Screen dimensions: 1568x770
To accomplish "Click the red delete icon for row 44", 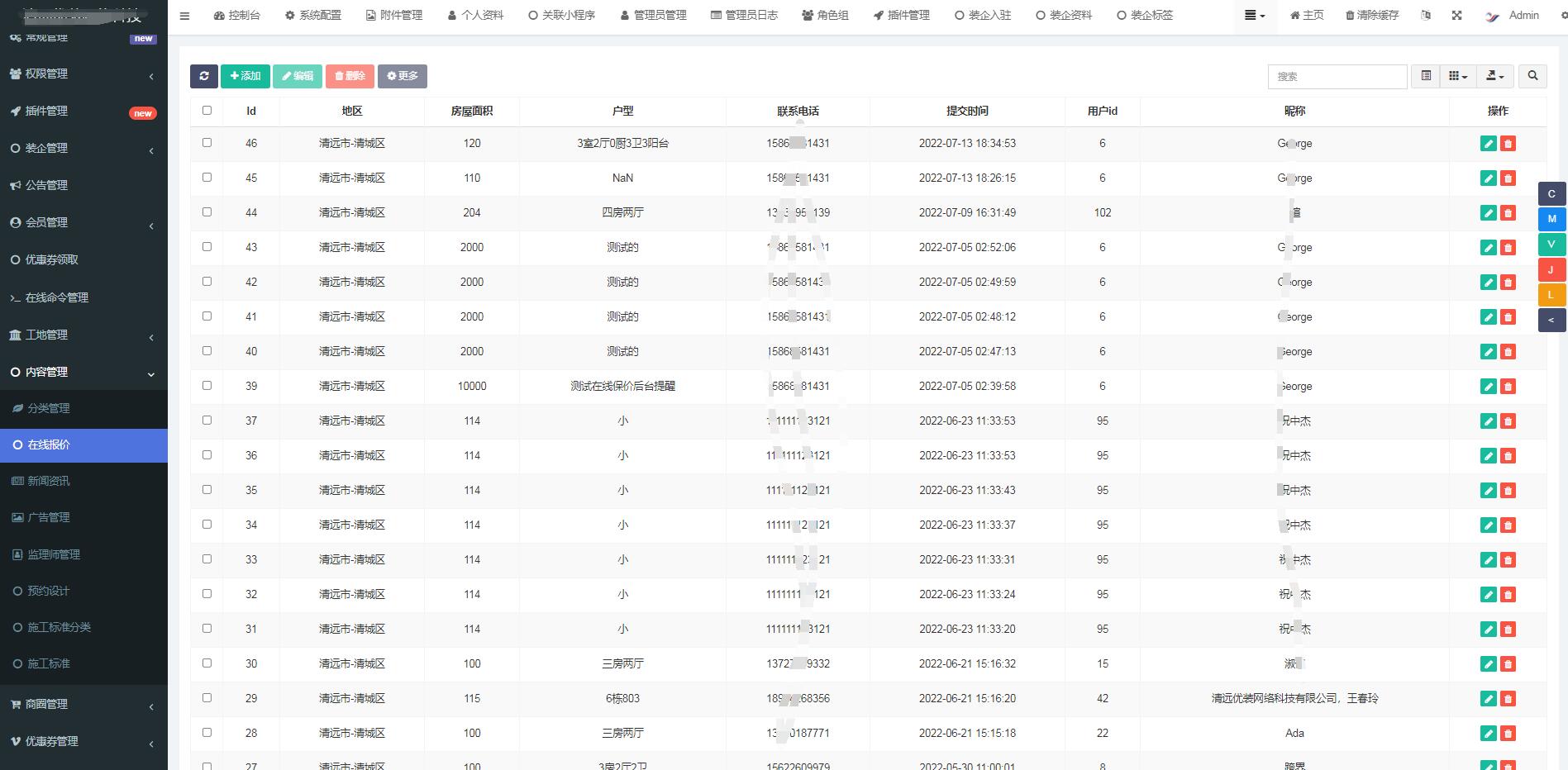I will 1508,213.
